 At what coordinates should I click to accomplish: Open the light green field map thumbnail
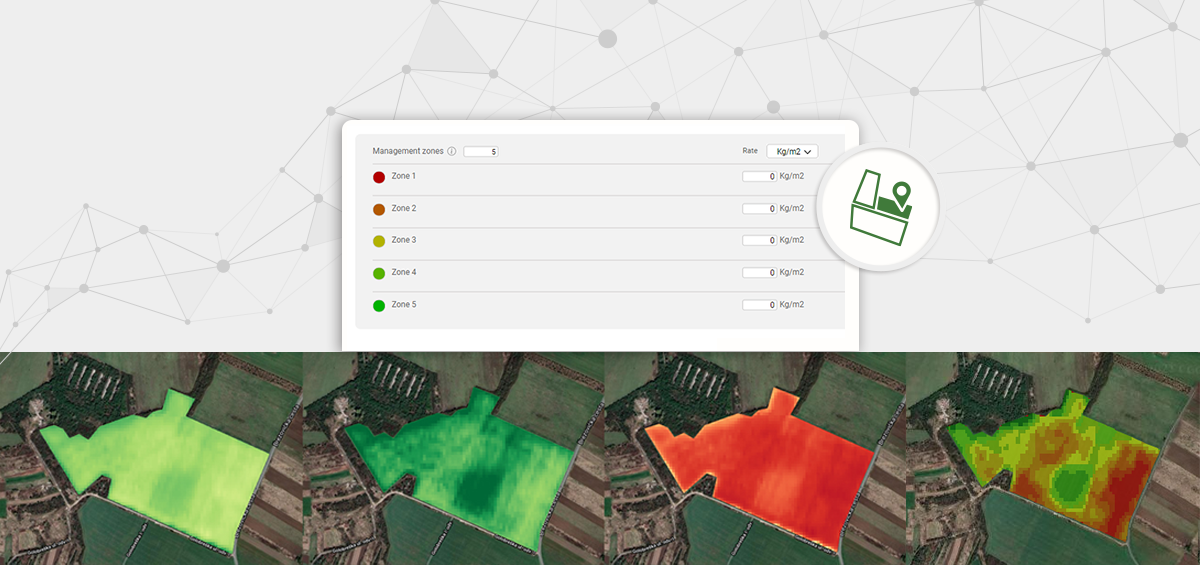click(151, 458)
